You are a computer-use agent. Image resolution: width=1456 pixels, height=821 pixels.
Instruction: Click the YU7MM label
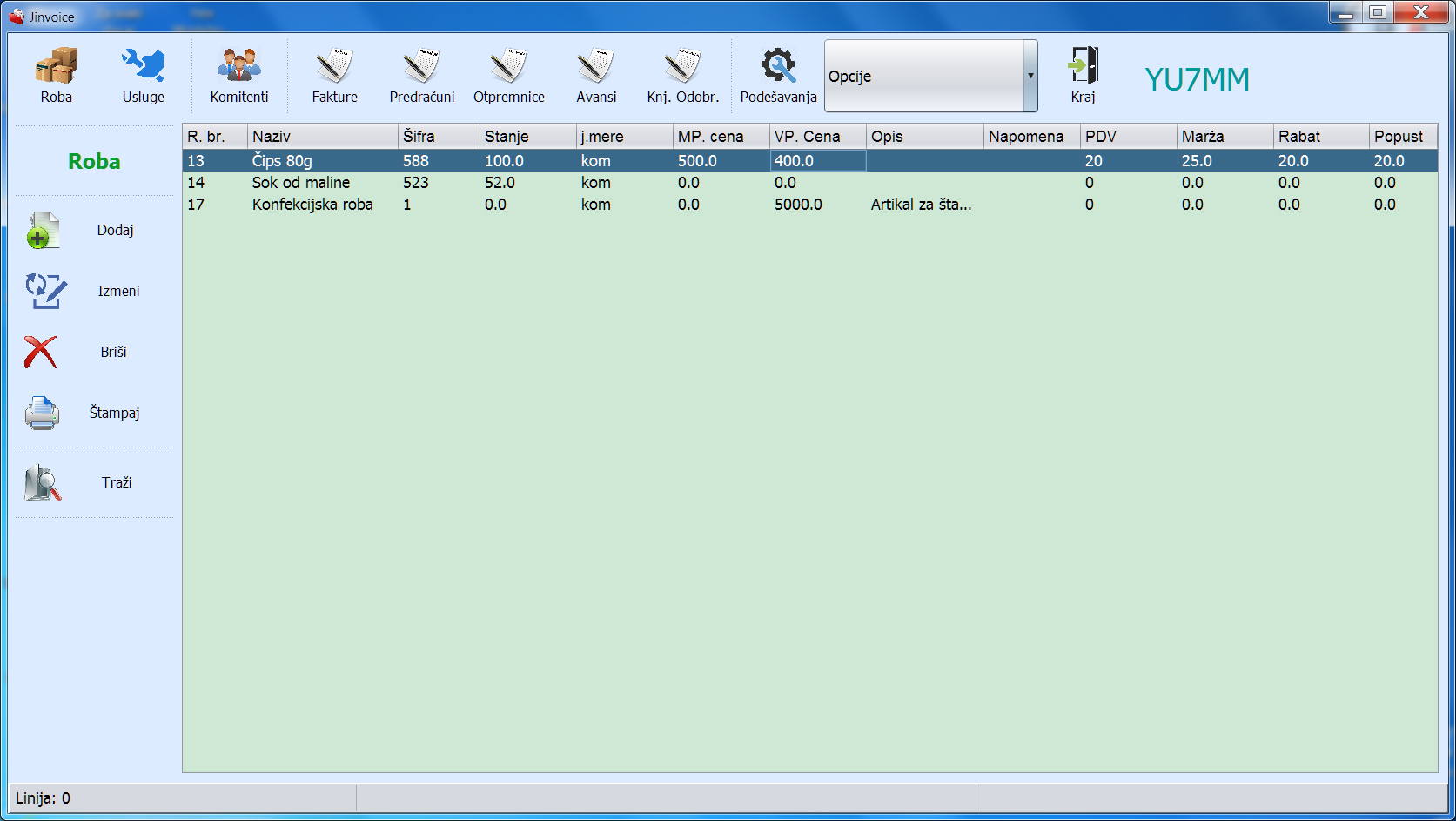click(x=1198, y=79)
